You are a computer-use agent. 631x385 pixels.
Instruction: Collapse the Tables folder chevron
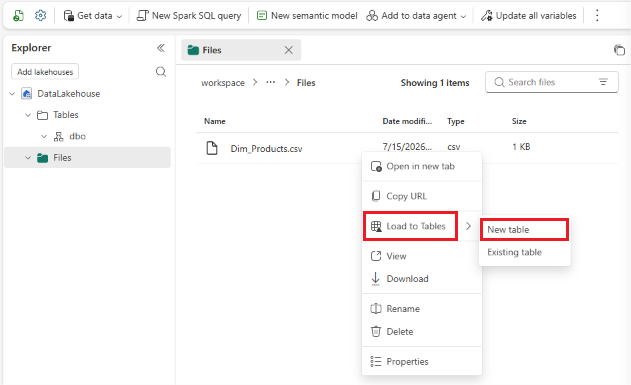[28, 115]
